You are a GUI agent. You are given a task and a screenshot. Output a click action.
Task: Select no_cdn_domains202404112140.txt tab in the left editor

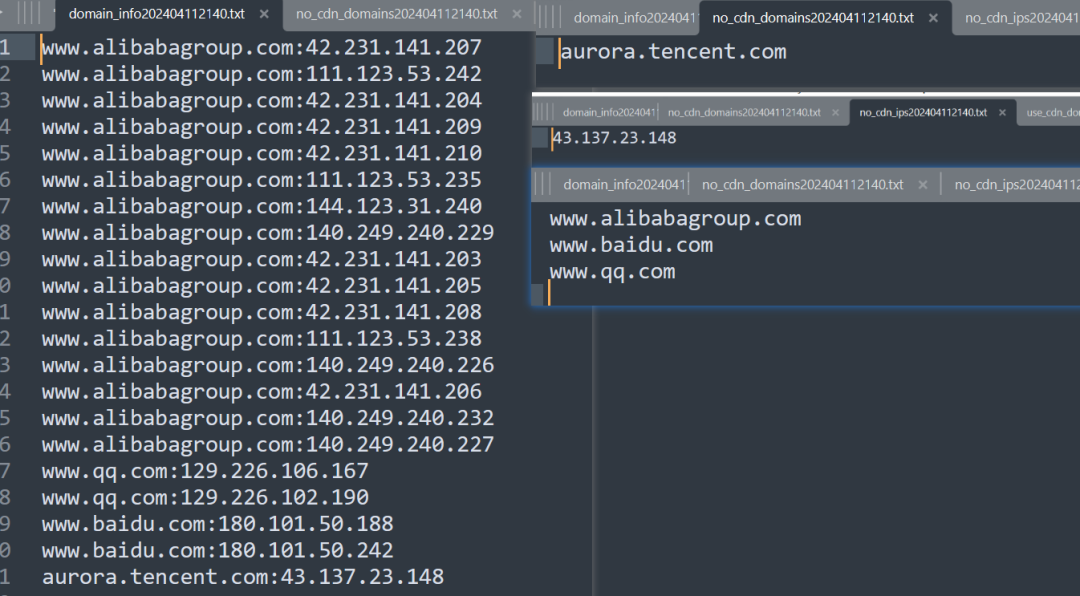click(396, 15)
